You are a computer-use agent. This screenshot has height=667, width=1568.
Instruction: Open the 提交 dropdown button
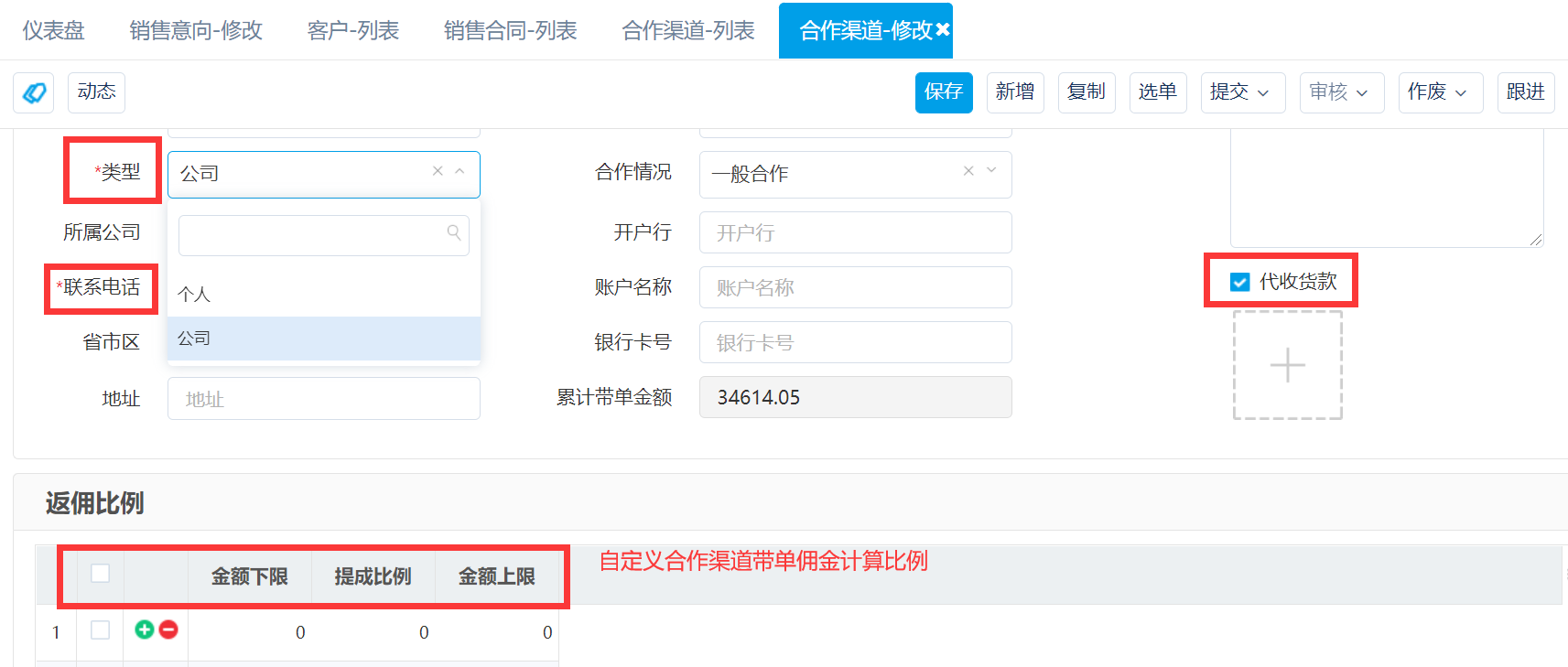pos(1243,92)
